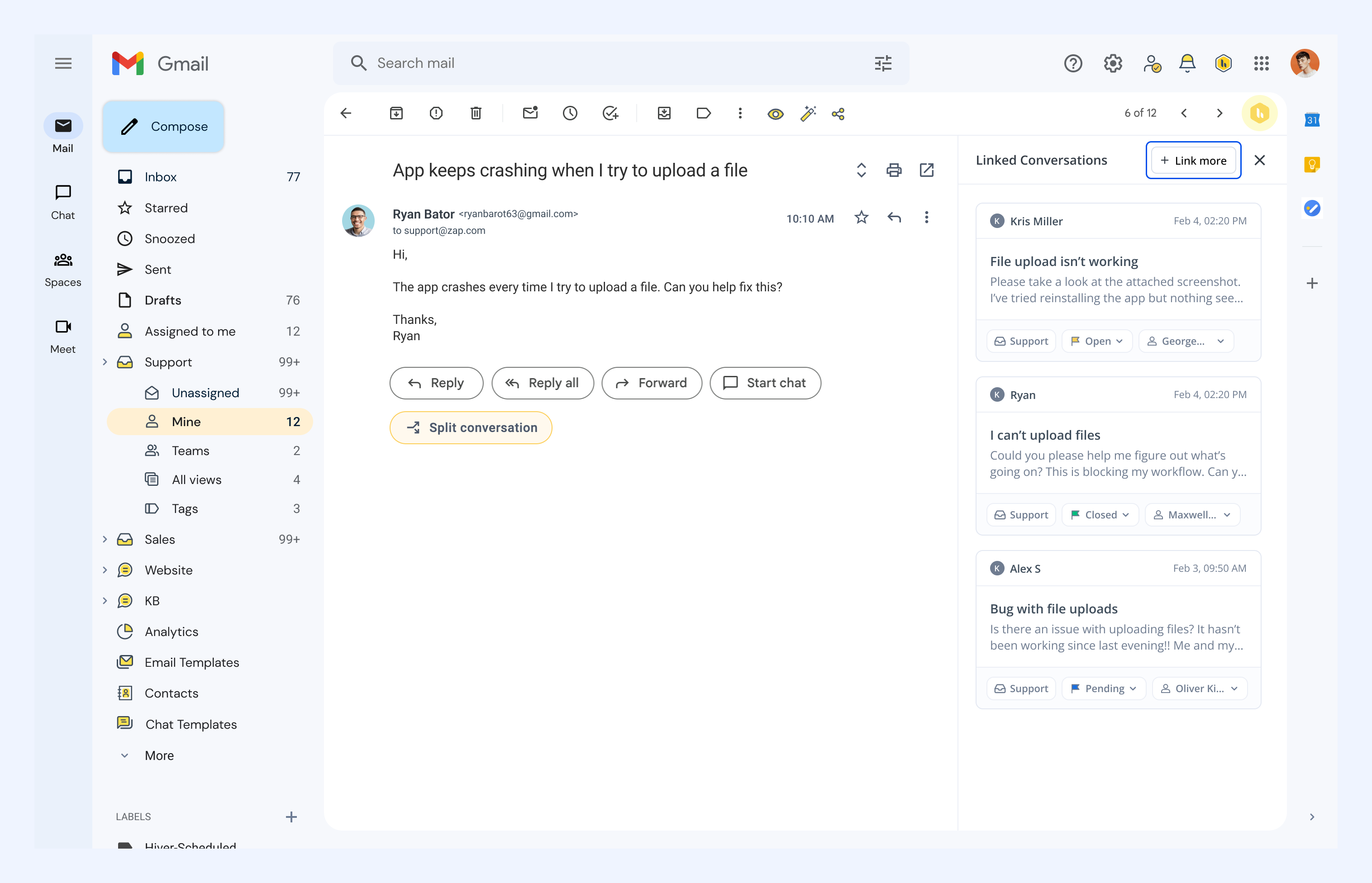
Task: Expand the Website folder
Action: tap(105, 570)
